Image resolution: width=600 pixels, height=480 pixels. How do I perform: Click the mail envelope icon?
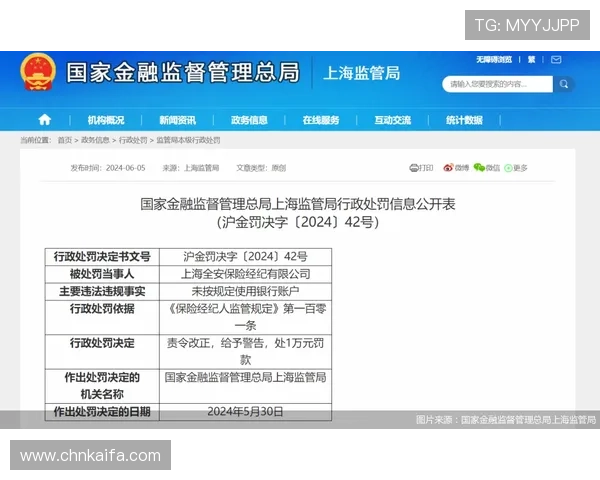(x=556, y=59)
